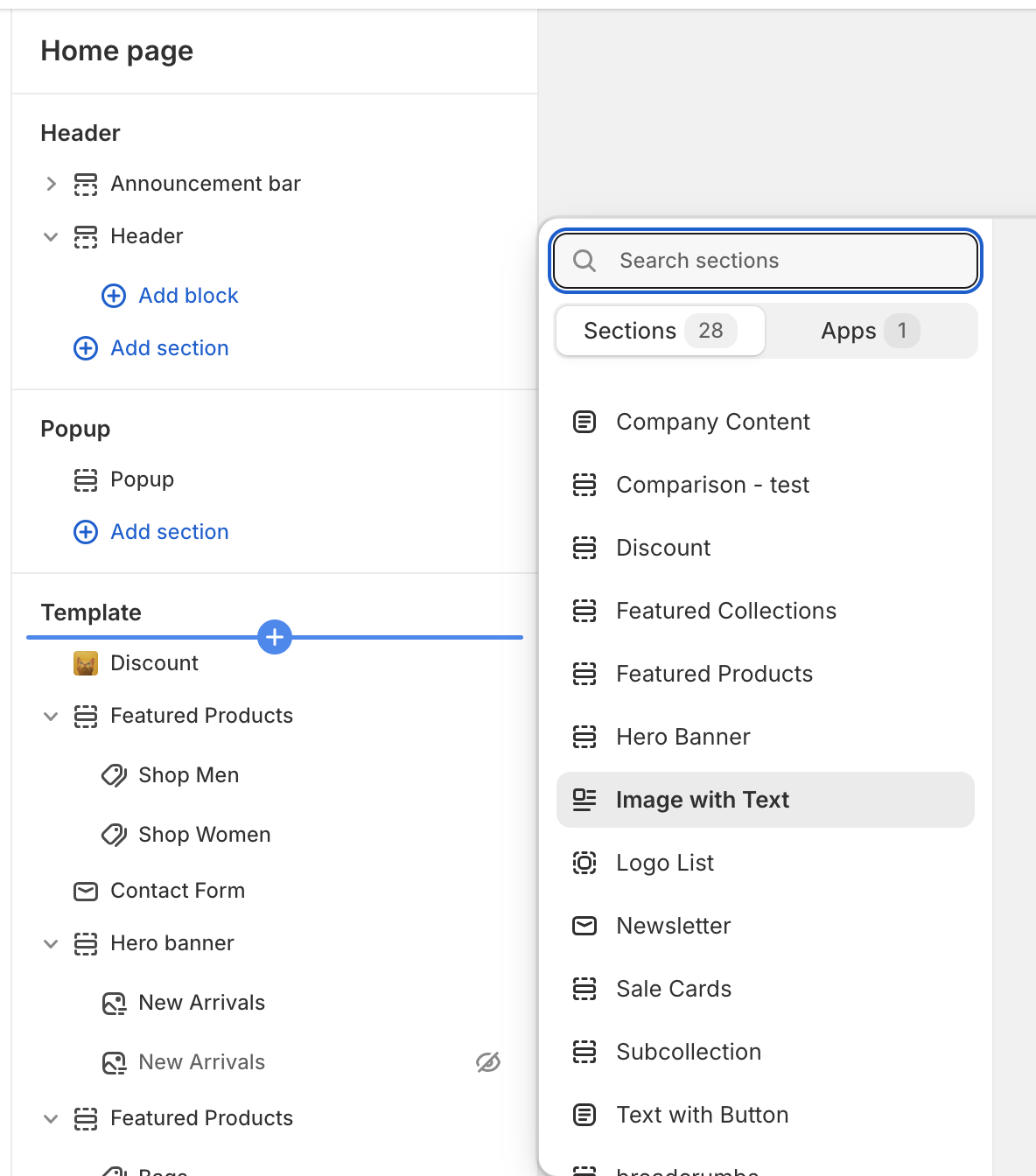1036x1176 pixels.
Task: Collapse the Header section
Action: coord(51,236)
